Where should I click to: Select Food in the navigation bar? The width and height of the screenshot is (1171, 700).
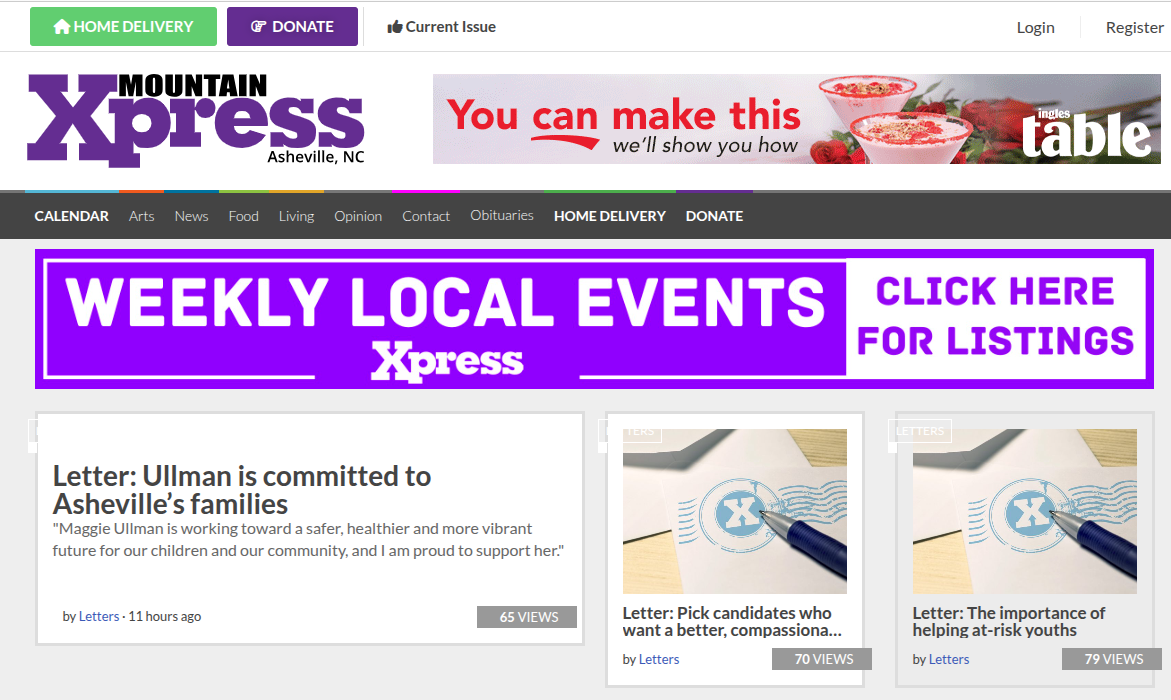[243, 216]
